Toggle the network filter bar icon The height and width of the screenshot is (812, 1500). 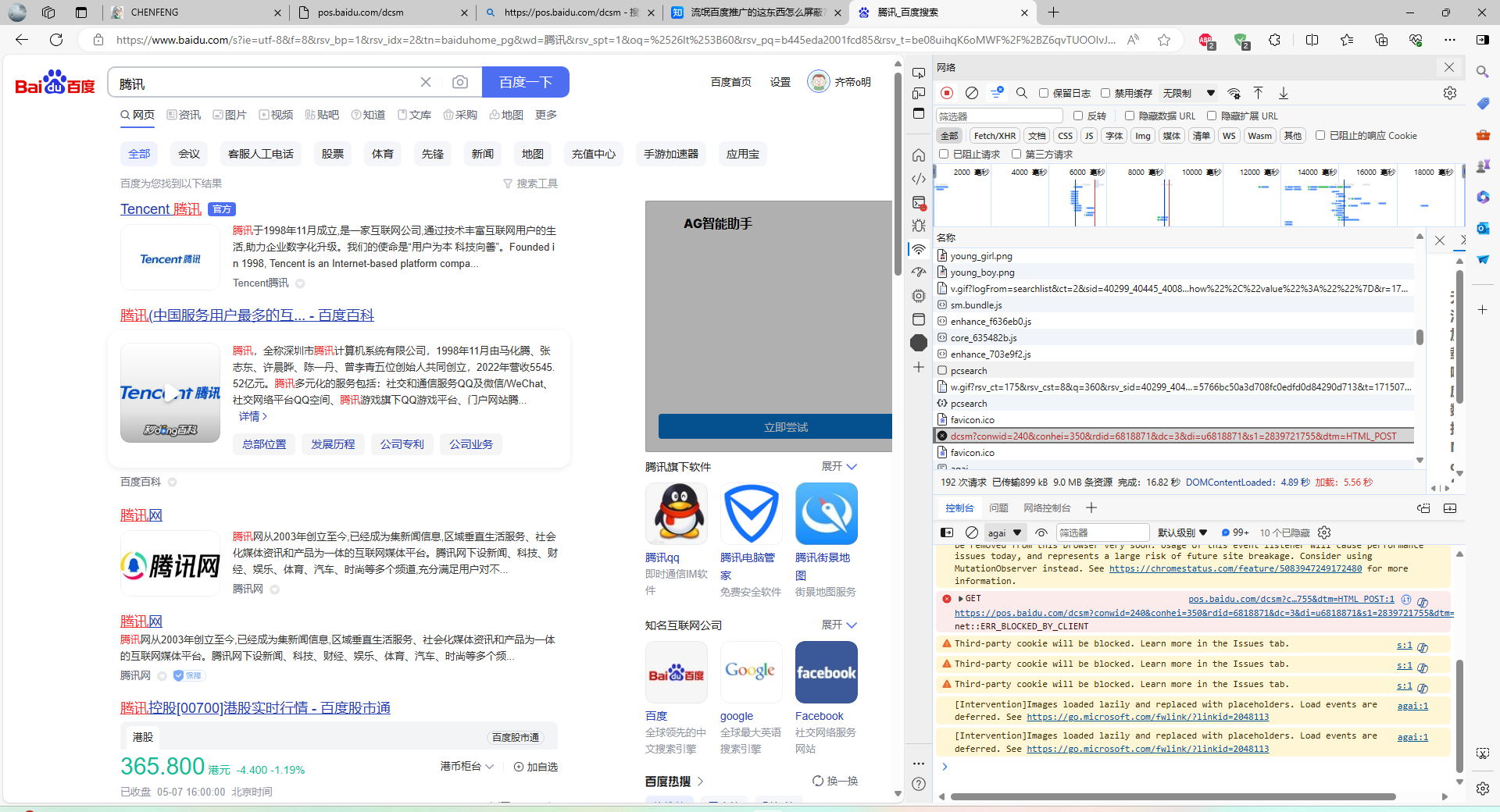pyautogui.click(x=997, y=93)
